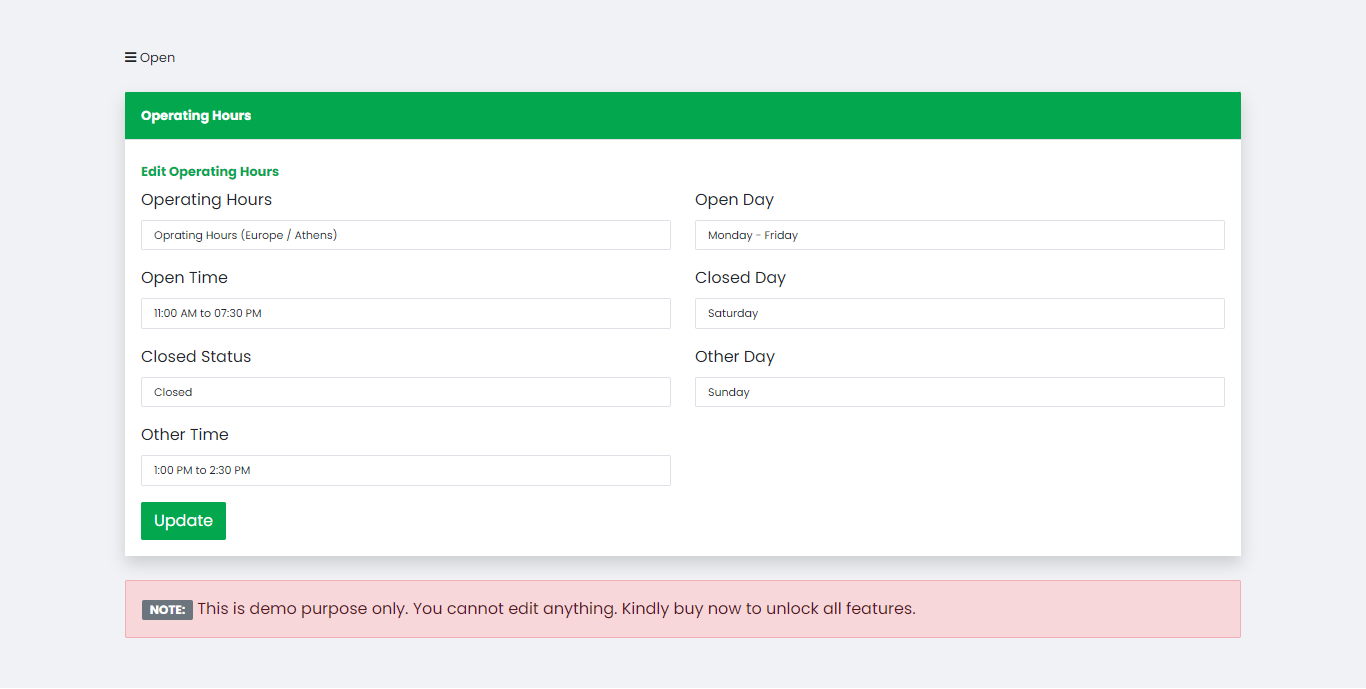1366x689 pixels.
Task: Click the demo purpose notice text
Action: point(556,608)
